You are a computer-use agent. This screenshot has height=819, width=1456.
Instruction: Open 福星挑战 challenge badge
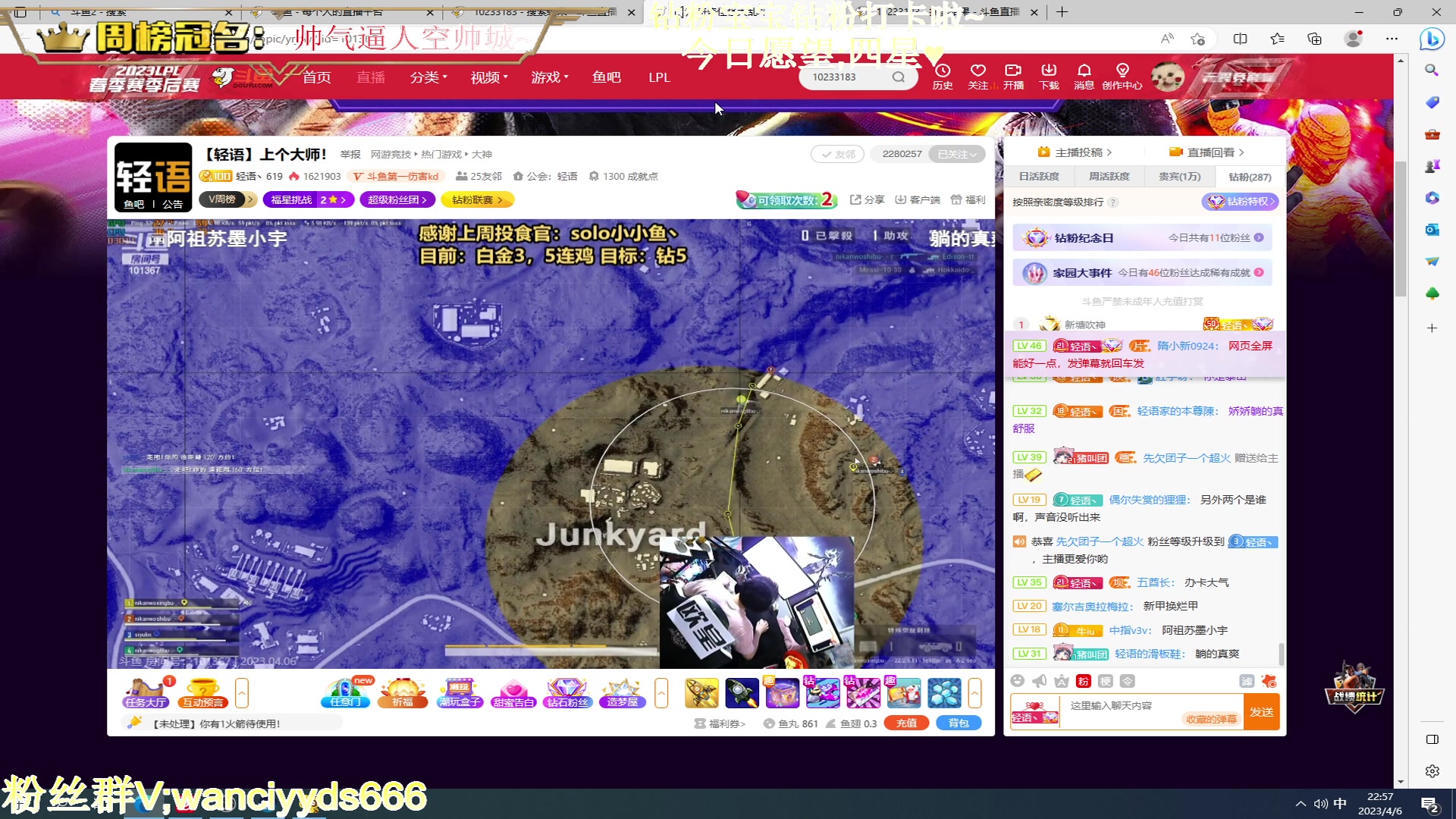(x=309, y=199)
